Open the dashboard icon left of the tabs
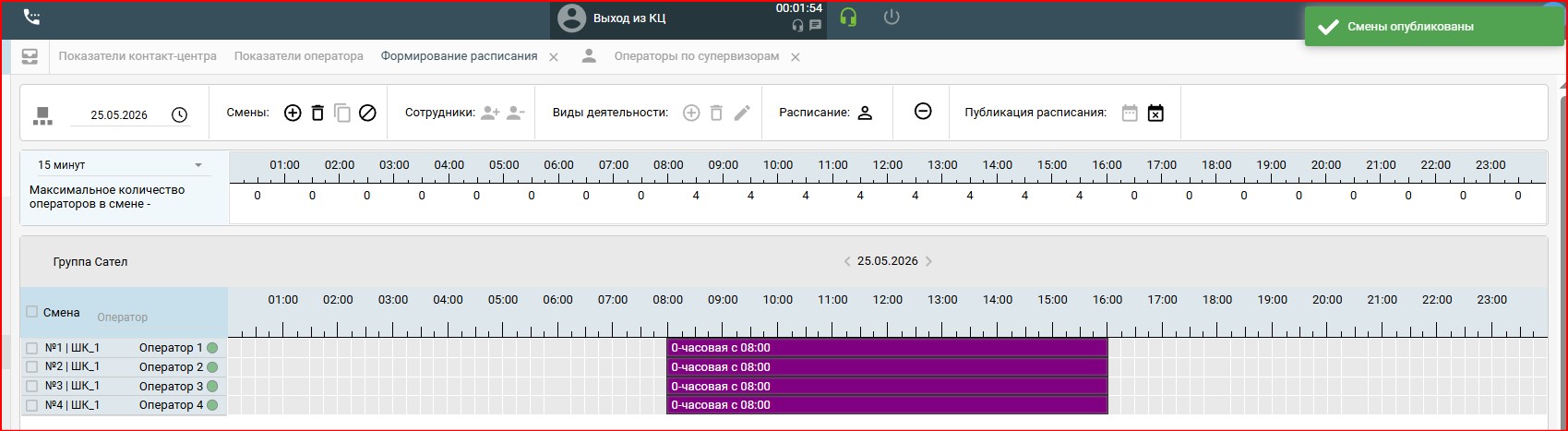Screen dimensions: 1568x431 (30, 56)
